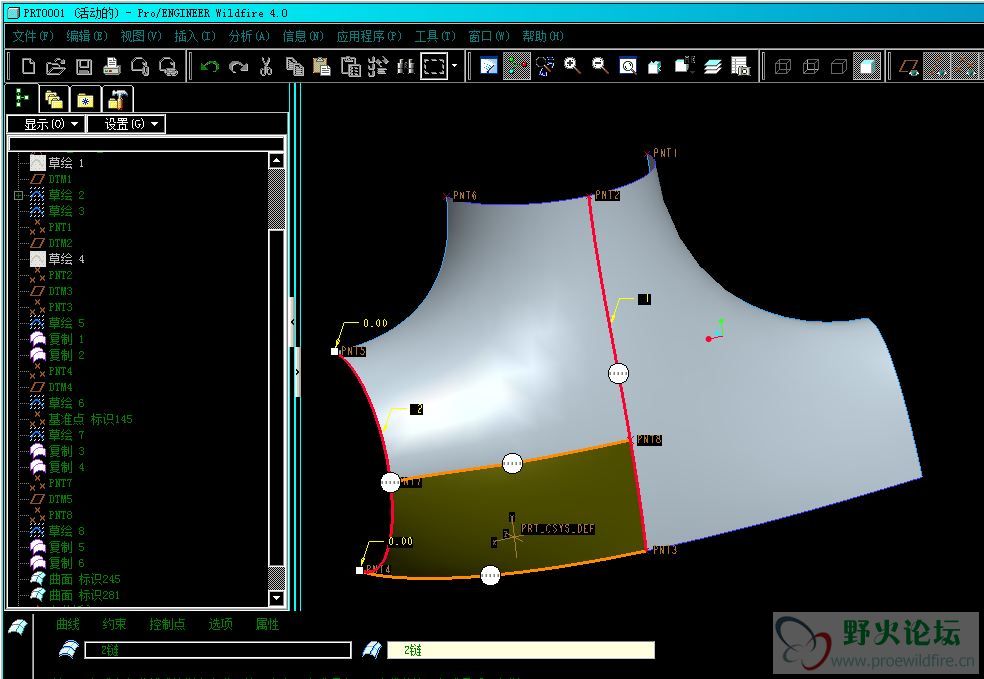Switch to No Hidden display mode

[838, 66]
